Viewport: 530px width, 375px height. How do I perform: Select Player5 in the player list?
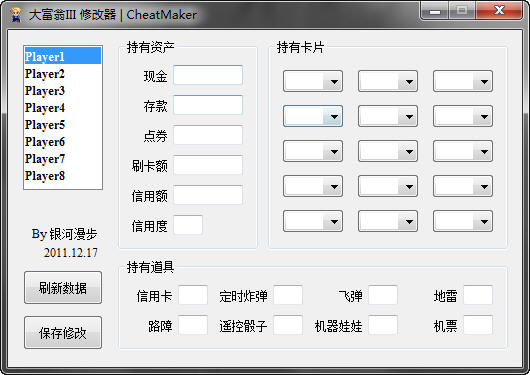click(63, 124)
